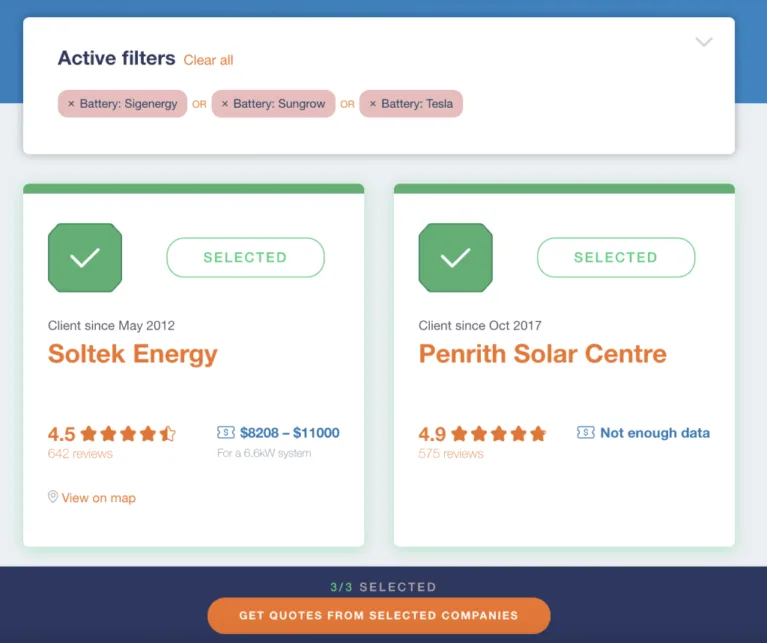Toggle the SELECTED button on Soltek Energy
Image resolution: width=767 pixels, height=643 pixels.
(x=245, y=257)
